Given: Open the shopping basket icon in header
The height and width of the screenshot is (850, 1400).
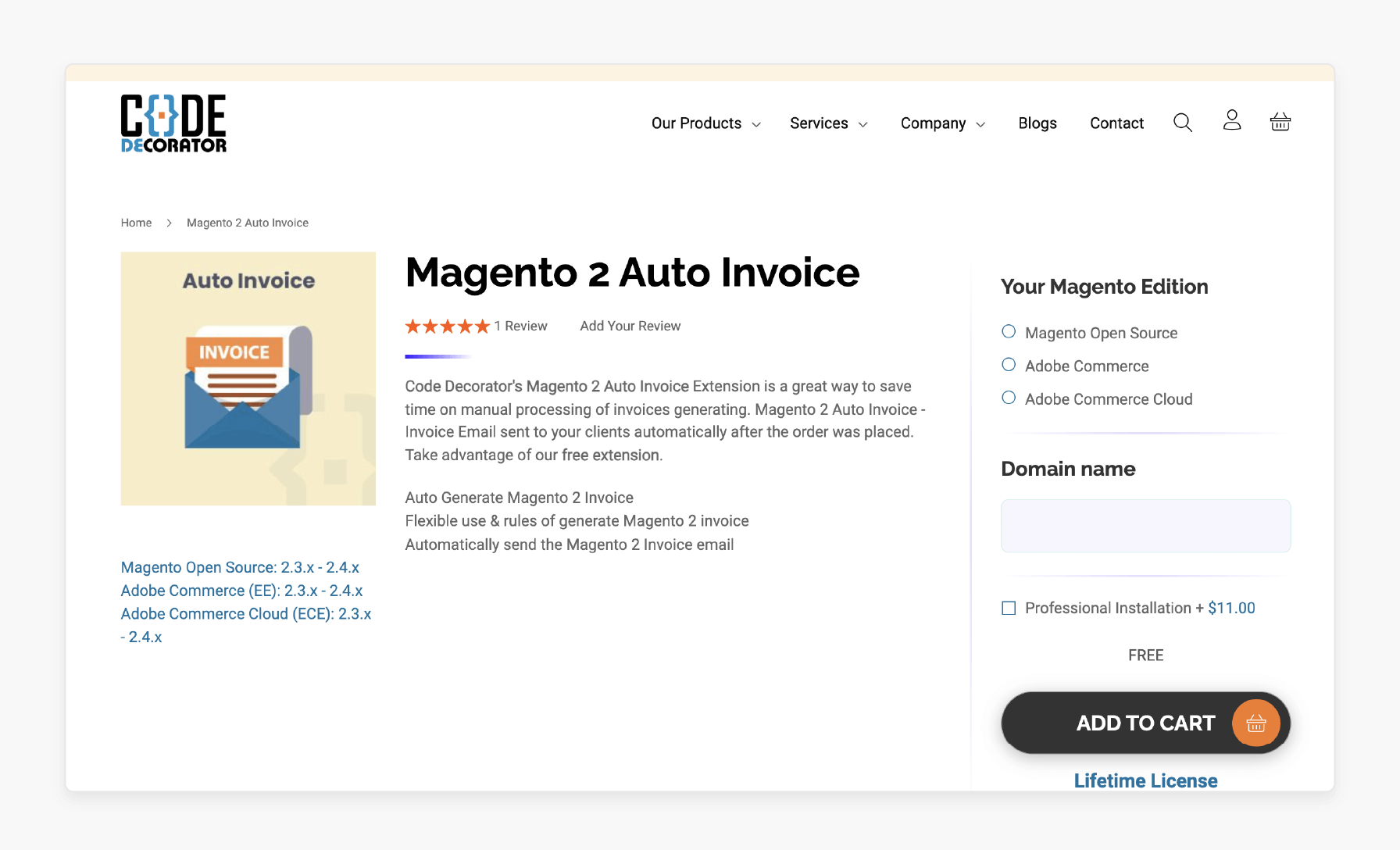Looking at the screenshot, I should [x=1280, y=121].
